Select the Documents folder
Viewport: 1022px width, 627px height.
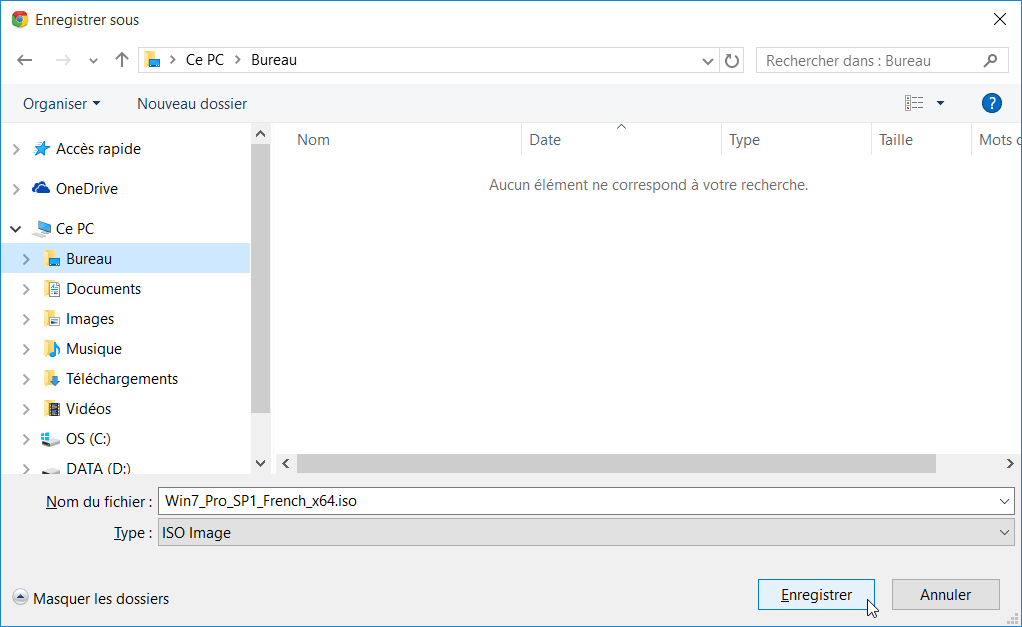(104, 289)
